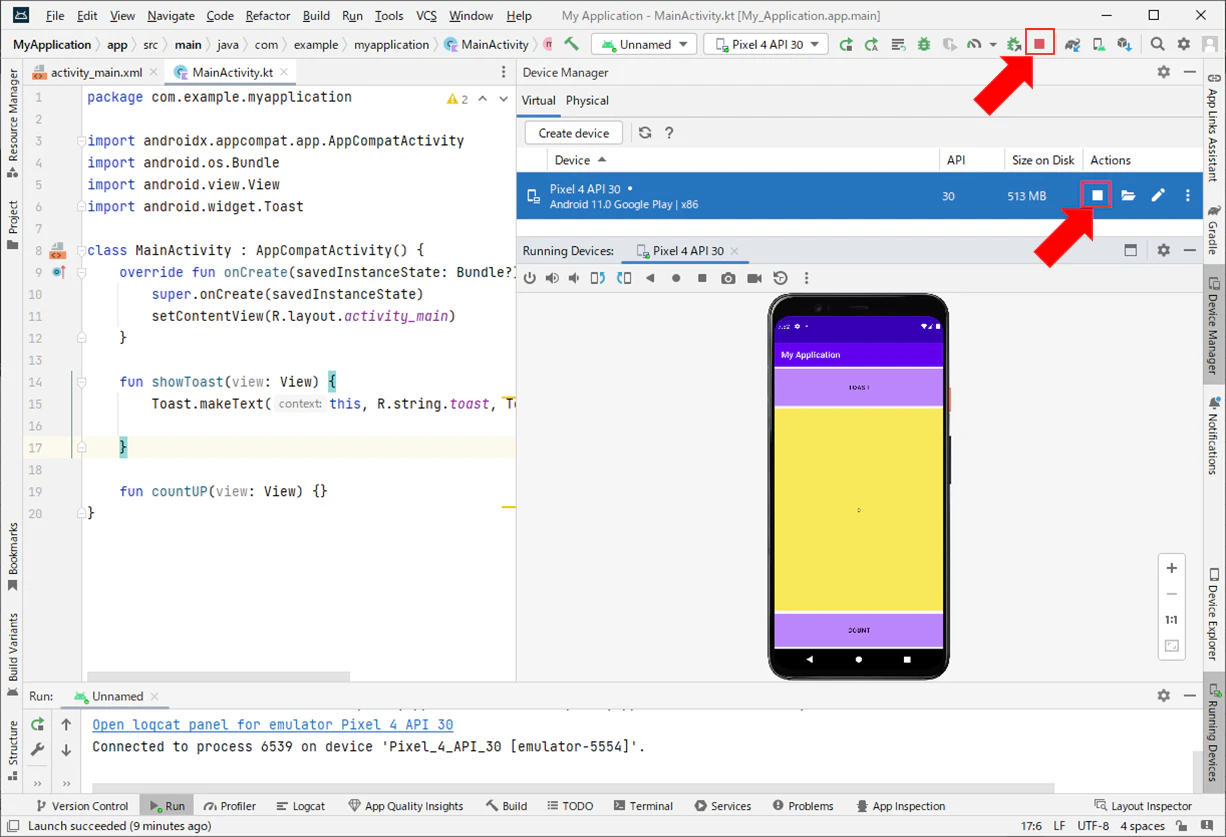Select the Virtual devices tab
The image size is (1226, 837).
tap(538, 100)
